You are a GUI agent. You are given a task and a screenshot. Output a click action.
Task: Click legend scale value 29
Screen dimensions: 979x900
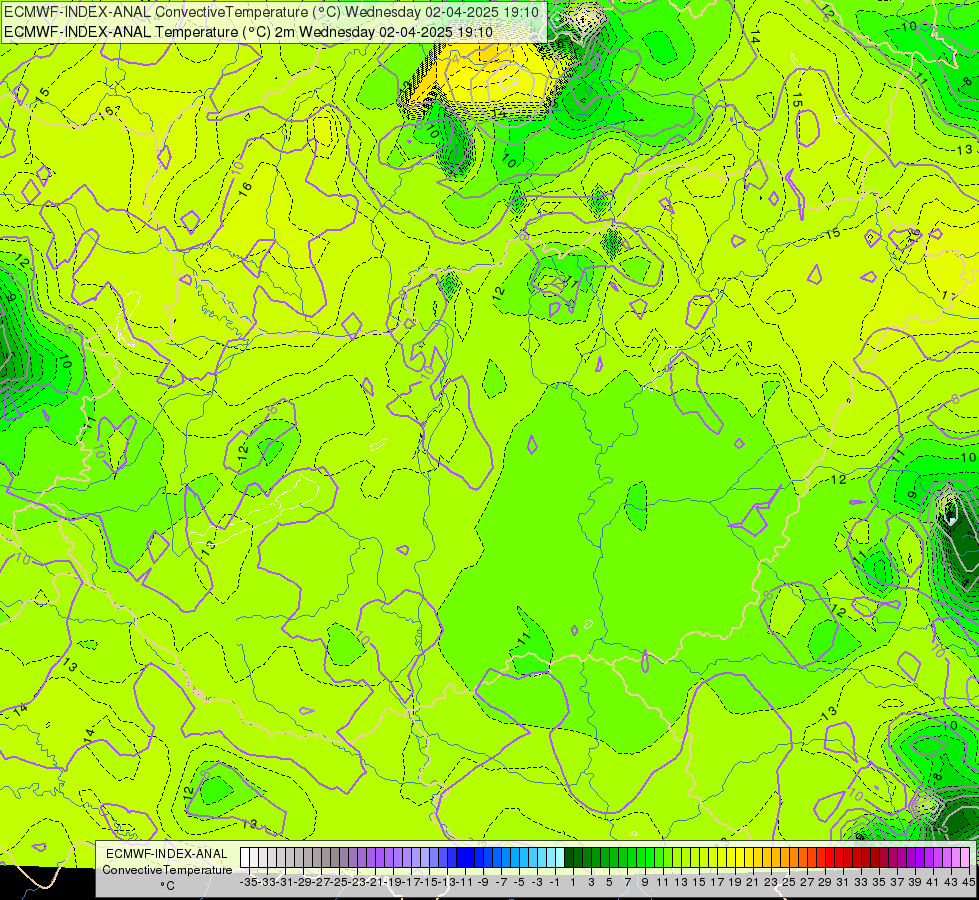pyautogui.click(x=825, y=883)
